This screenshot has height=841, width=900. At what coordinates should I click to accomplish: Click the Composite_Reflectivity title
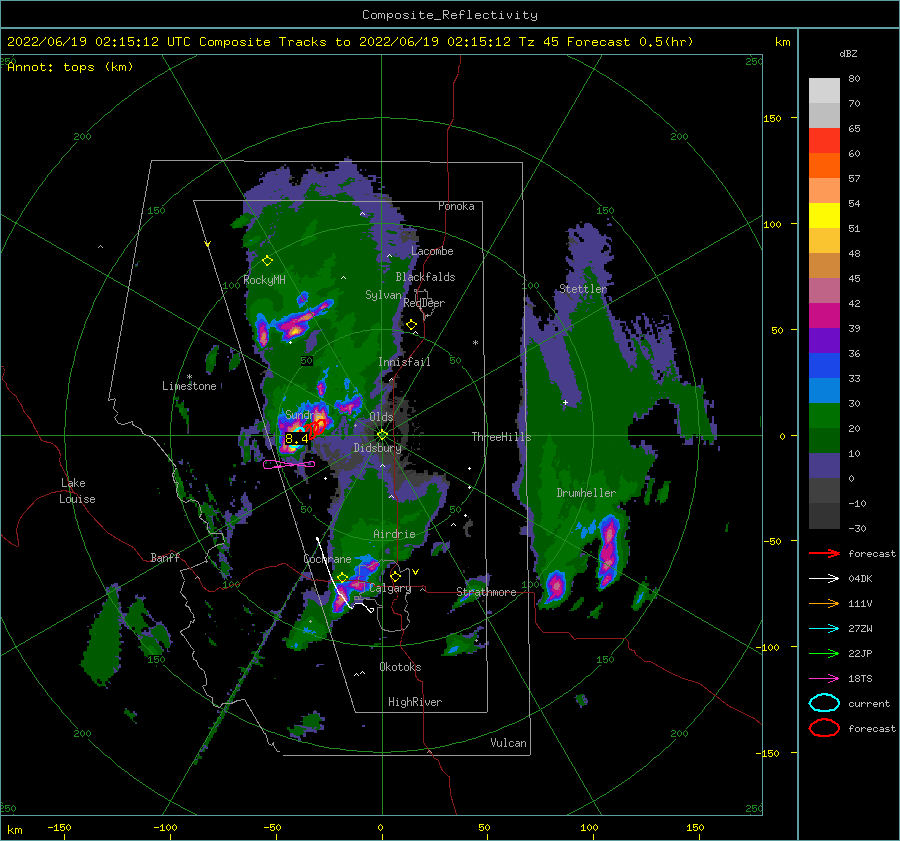click(x=450, y=15)
